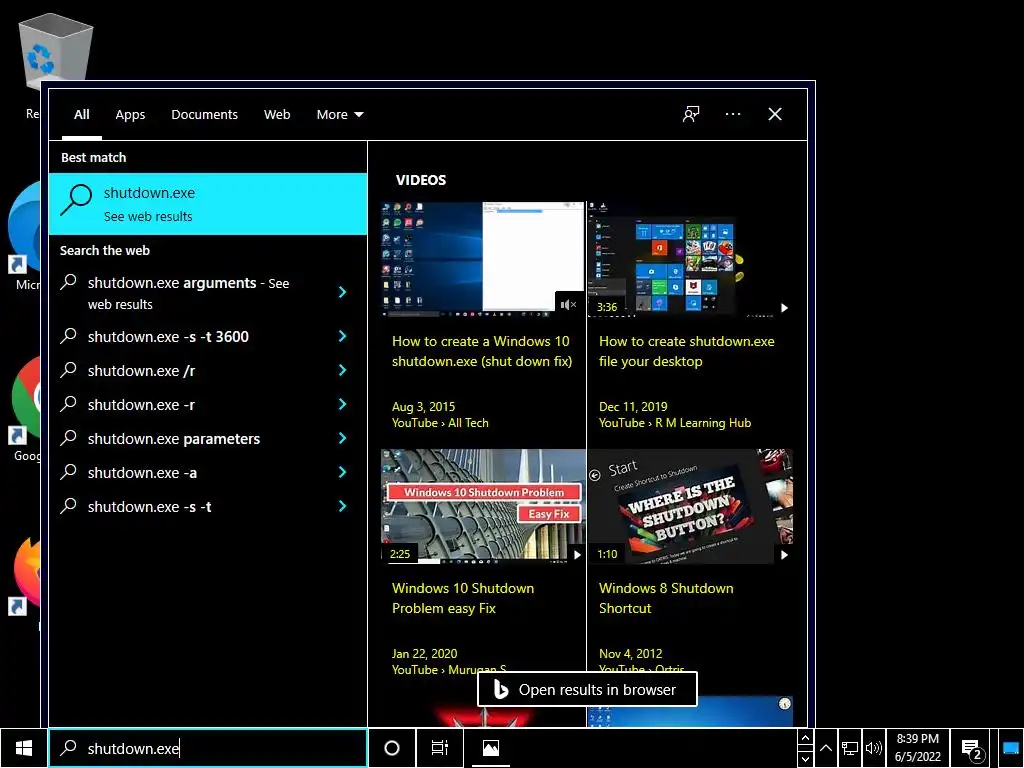Play the 2:25 video preview
The image size is (1024, 768).
[x=577, y=554]
